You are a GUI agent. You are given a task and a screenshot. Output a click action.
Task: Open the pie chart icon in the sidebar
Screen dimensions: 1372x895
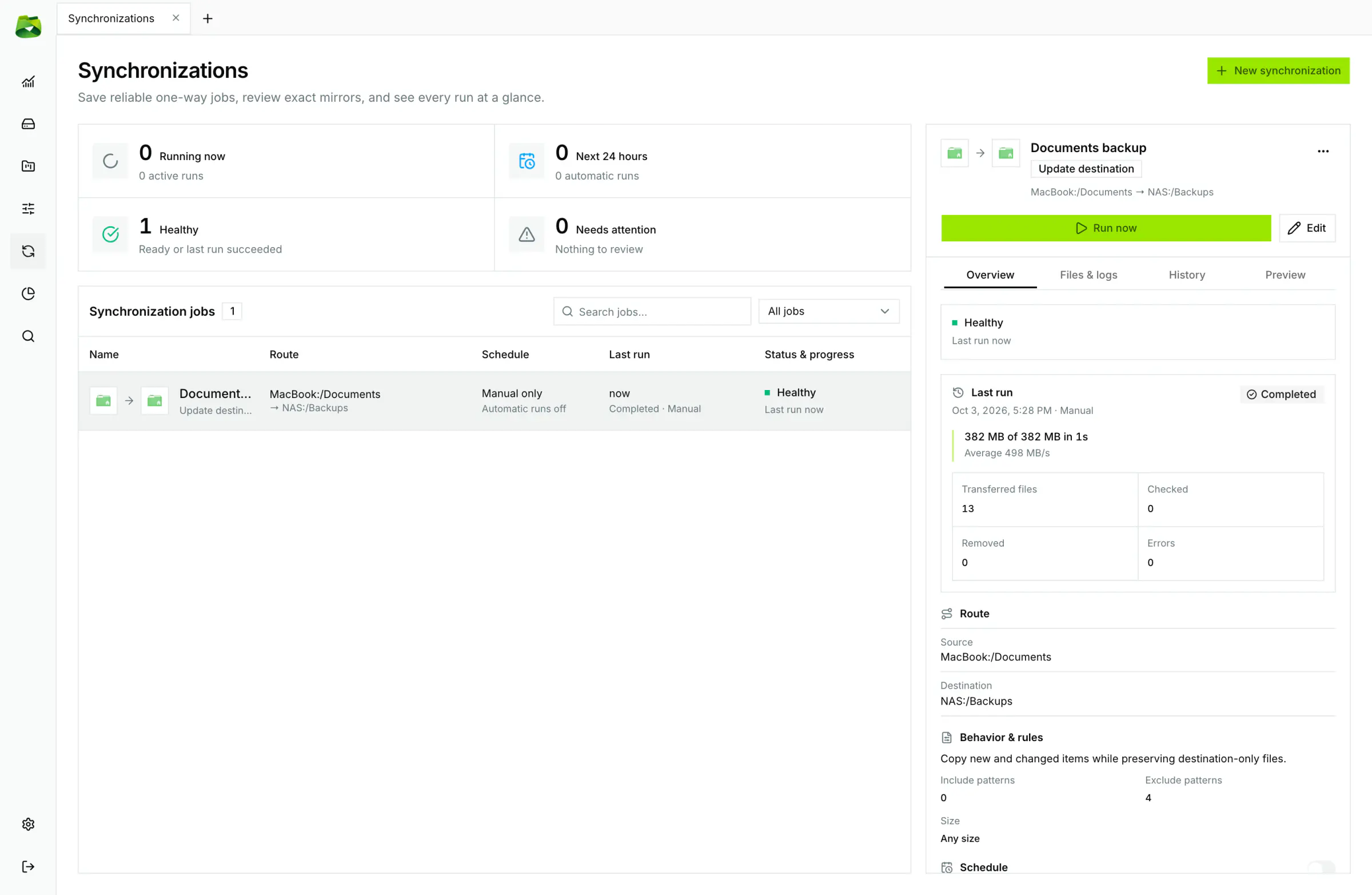coord(28,293)
